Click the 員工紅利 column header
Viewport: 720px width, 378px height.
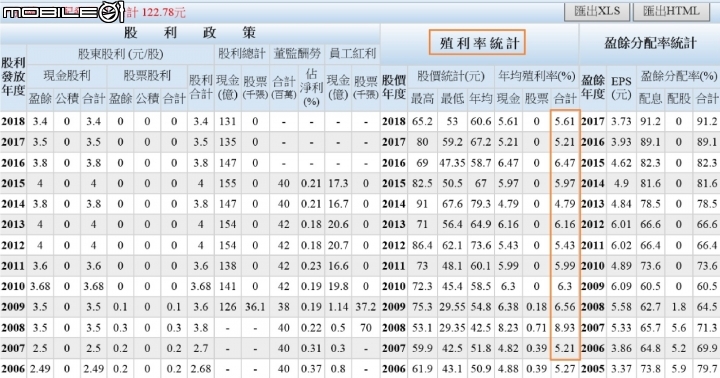352,54
